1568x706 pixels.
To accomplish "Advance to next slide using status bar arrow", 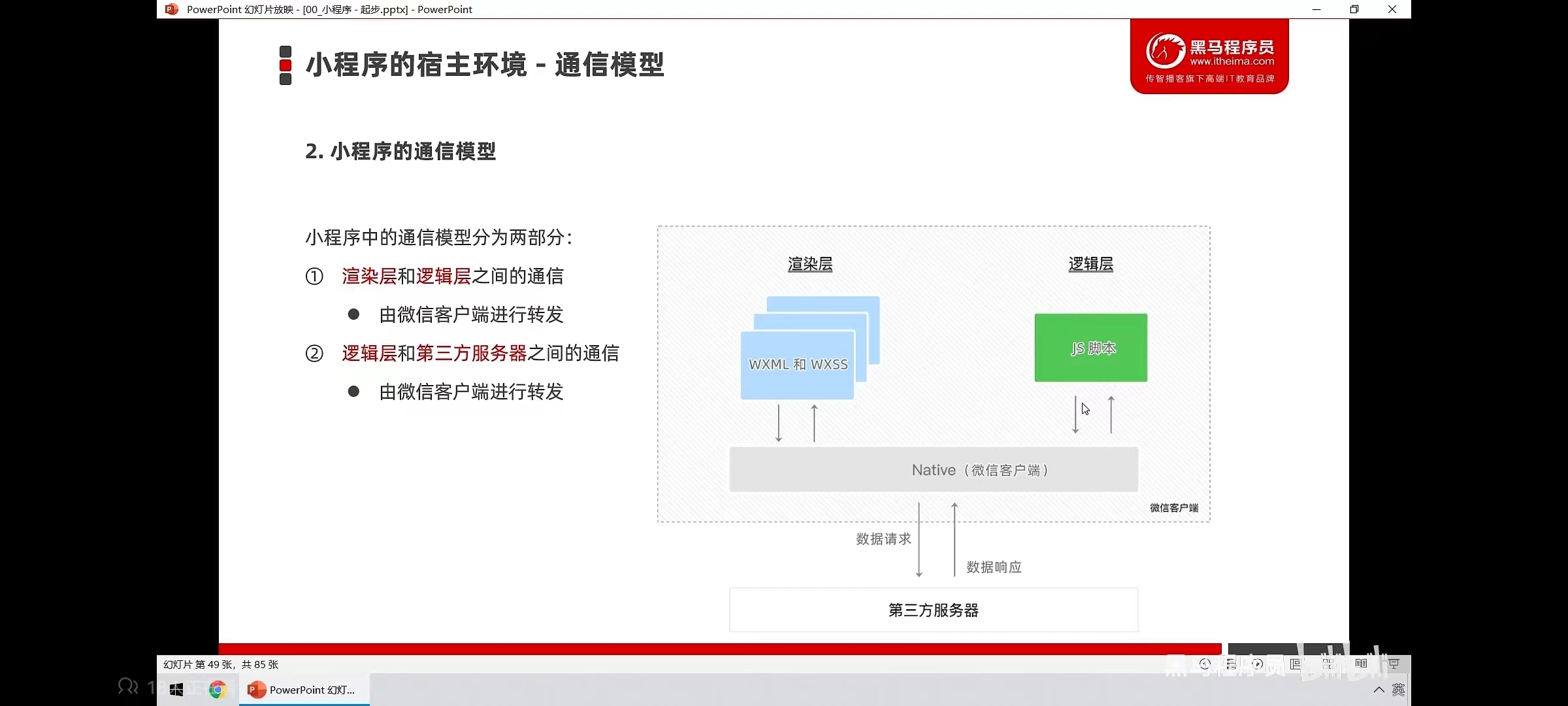I will tap(1257, 664).
